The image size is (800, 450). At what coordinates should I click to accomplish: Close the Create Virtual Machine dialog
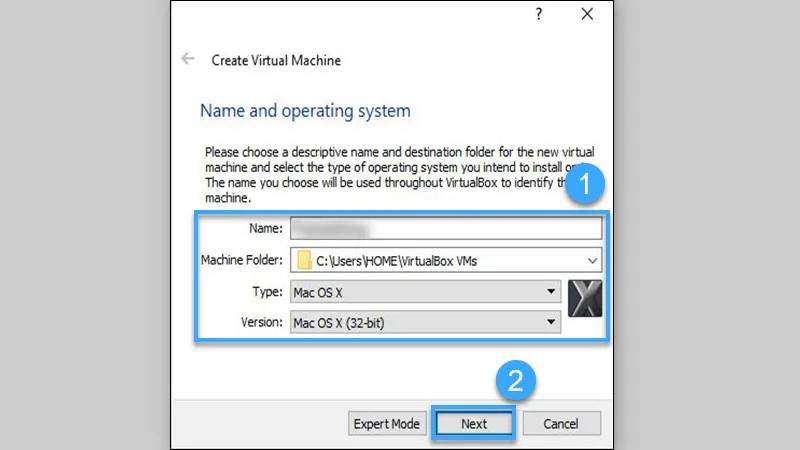click(587, 14)
